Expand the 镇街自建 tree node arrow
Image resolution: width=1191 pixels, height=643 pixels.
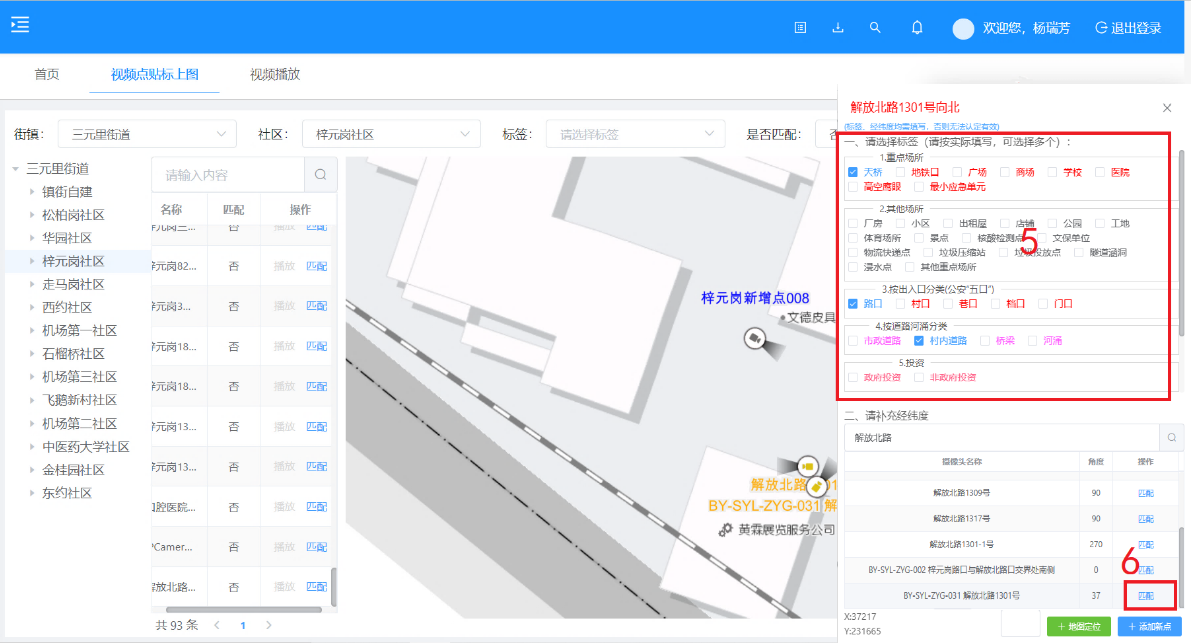pos(32,192)
